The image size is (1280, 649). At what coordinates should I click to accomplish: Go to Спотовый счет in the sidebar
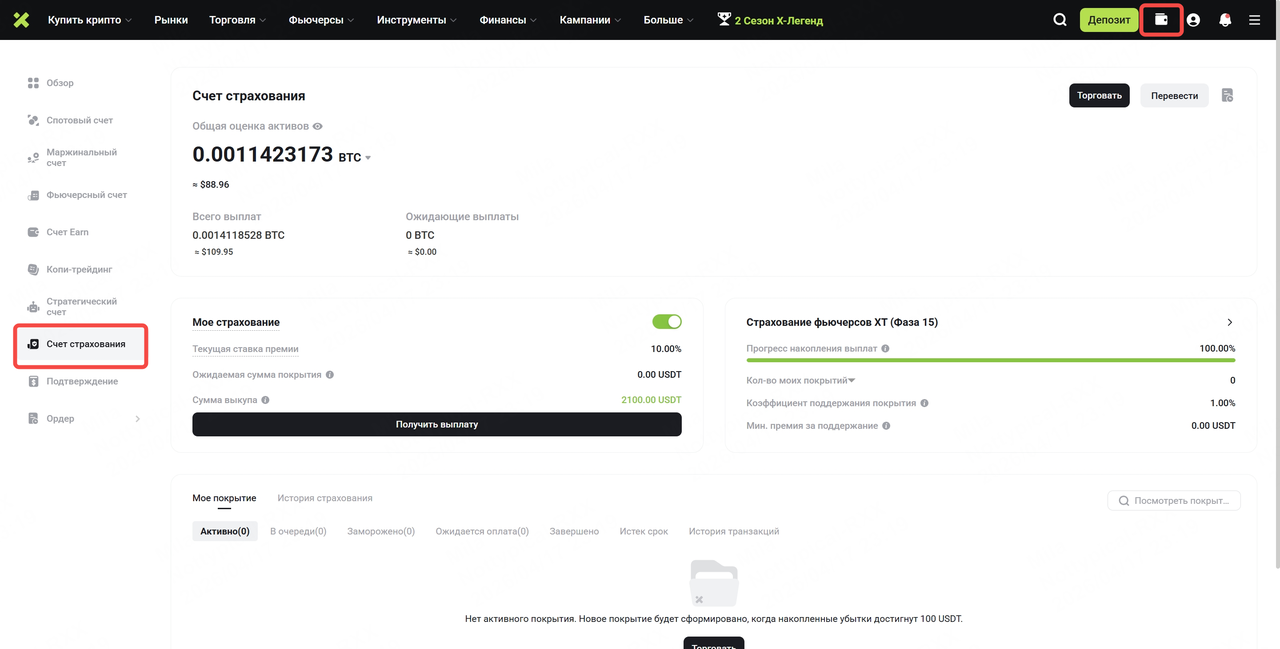click(x=80, y=120)
